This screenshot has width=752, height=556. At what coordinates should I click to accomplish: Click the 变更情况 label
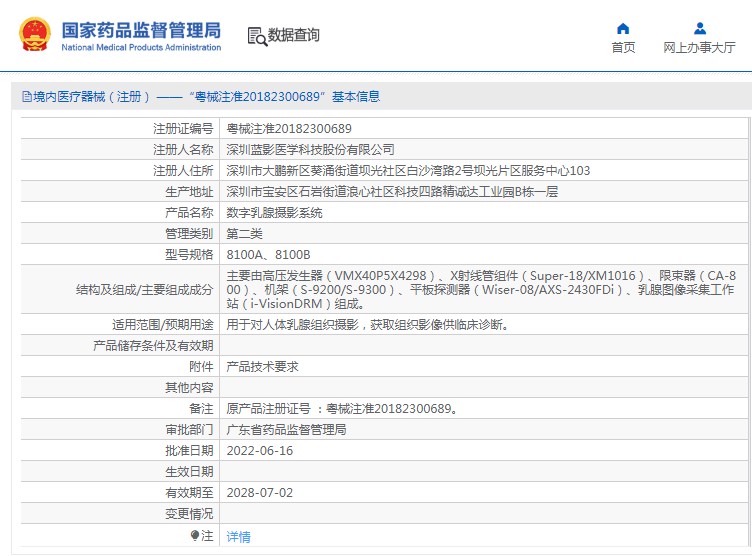coord(189,514)
